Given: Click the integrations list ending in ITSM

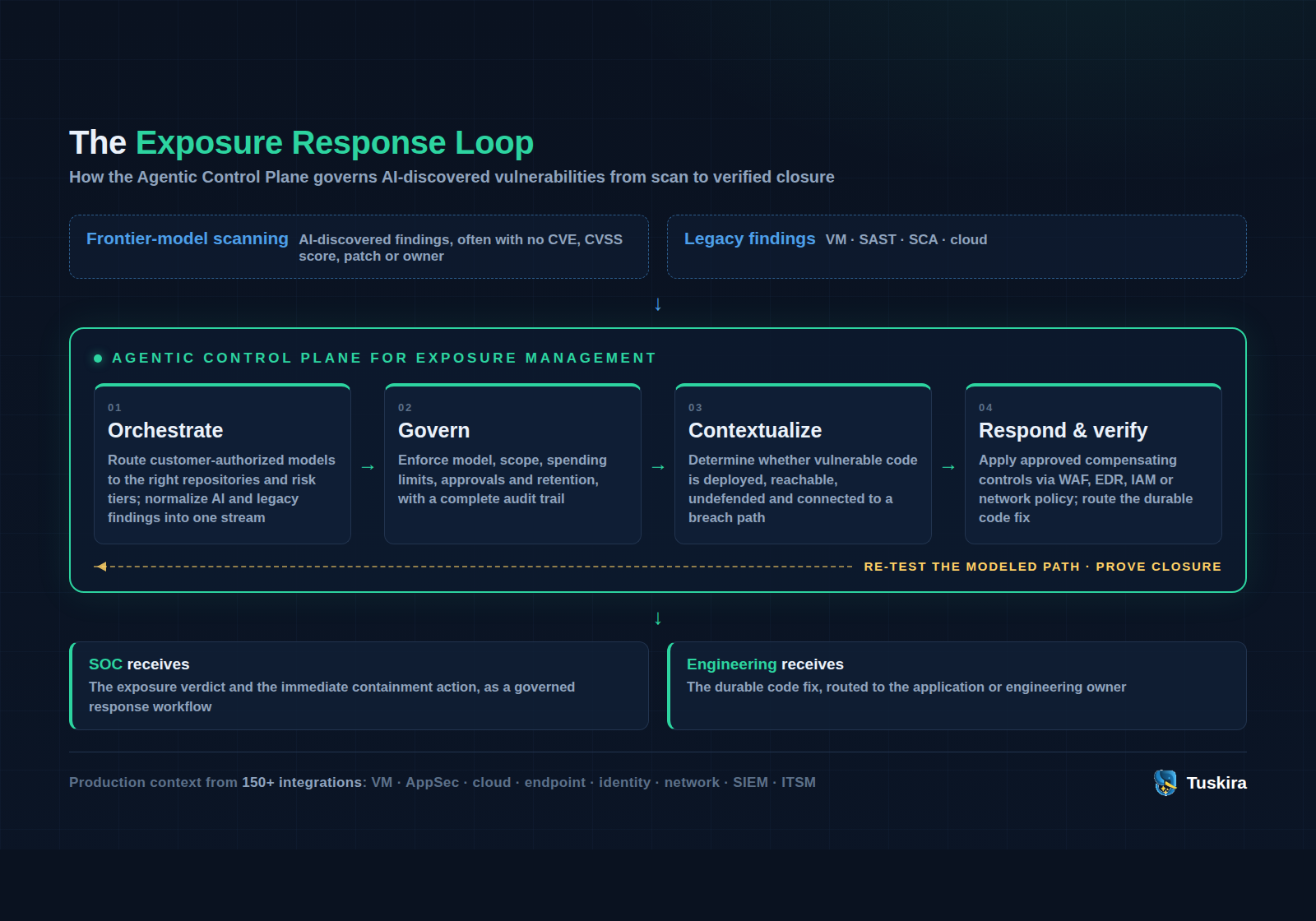Looking at the screenshot, I should point(593,782).
